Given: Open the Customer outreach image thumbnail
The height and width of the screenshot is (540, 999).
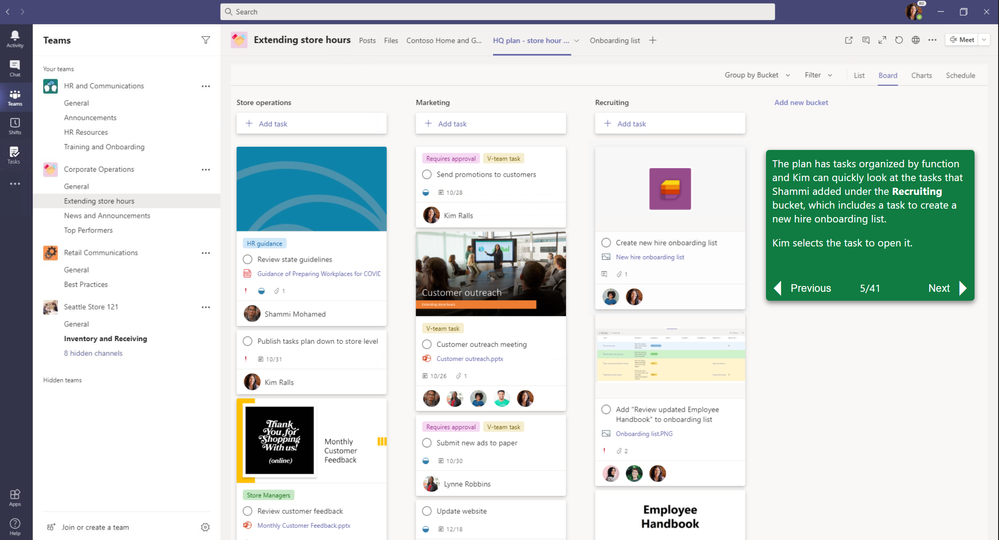Looking at the screenshot, I should (x=491, y=274).
